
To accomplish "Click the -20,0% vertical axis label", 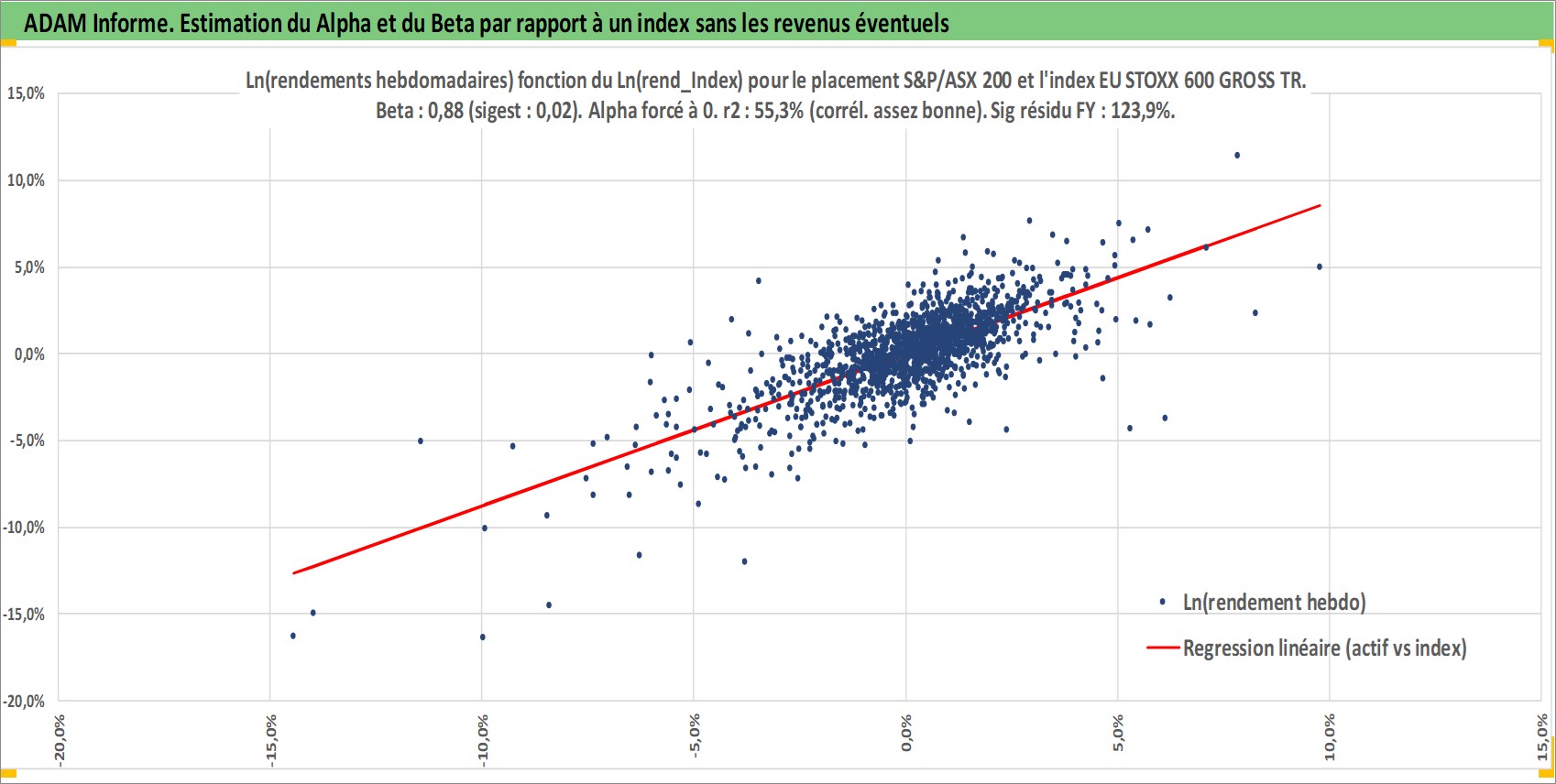I will click(x=23, y=702).
